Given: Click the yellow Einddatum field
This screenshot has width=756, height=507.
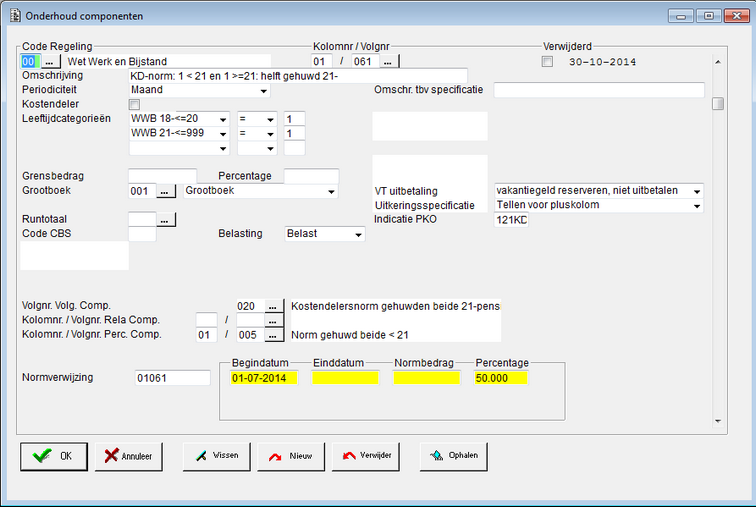Looking at the screenshot, I should (345, 378).
